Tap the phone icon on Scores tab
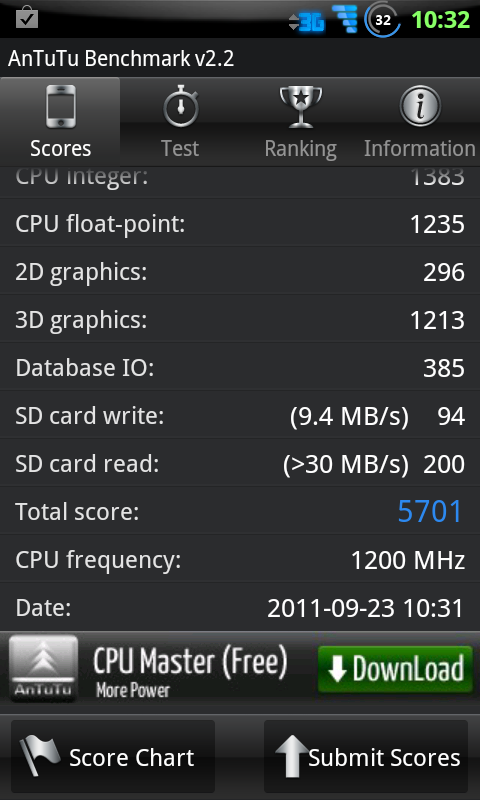The image size is (480, 800). coord(60,107)
